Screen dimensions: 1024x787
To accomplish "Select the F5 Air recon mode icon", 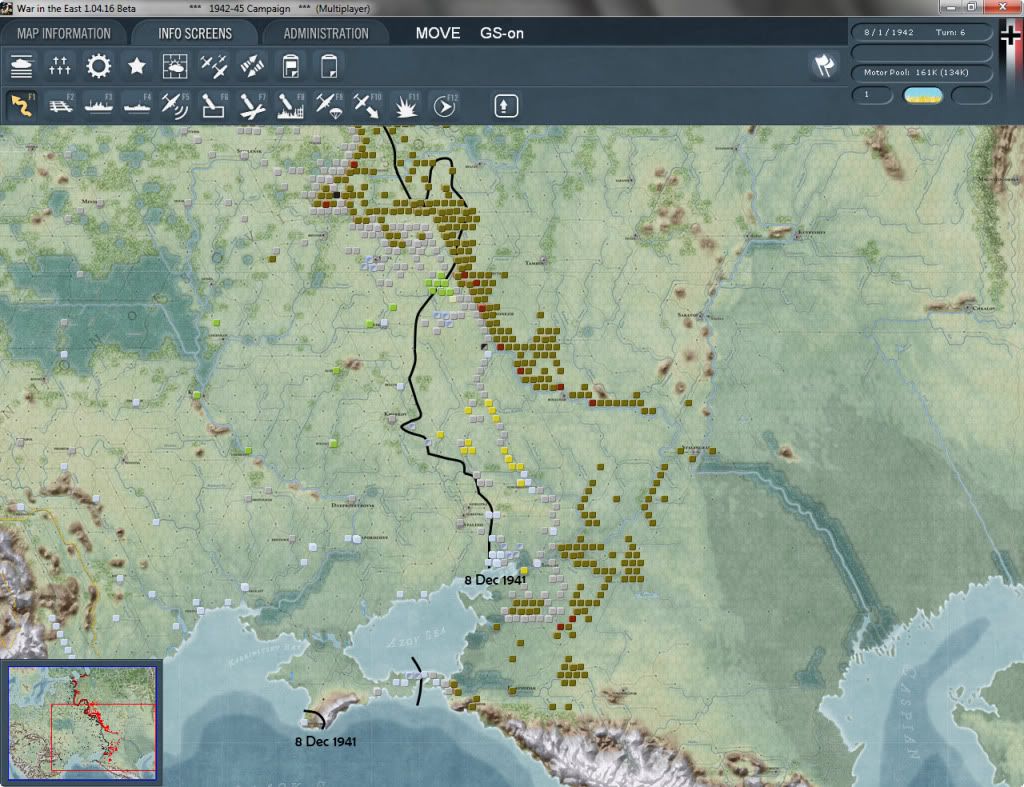I will pos(175,106).
